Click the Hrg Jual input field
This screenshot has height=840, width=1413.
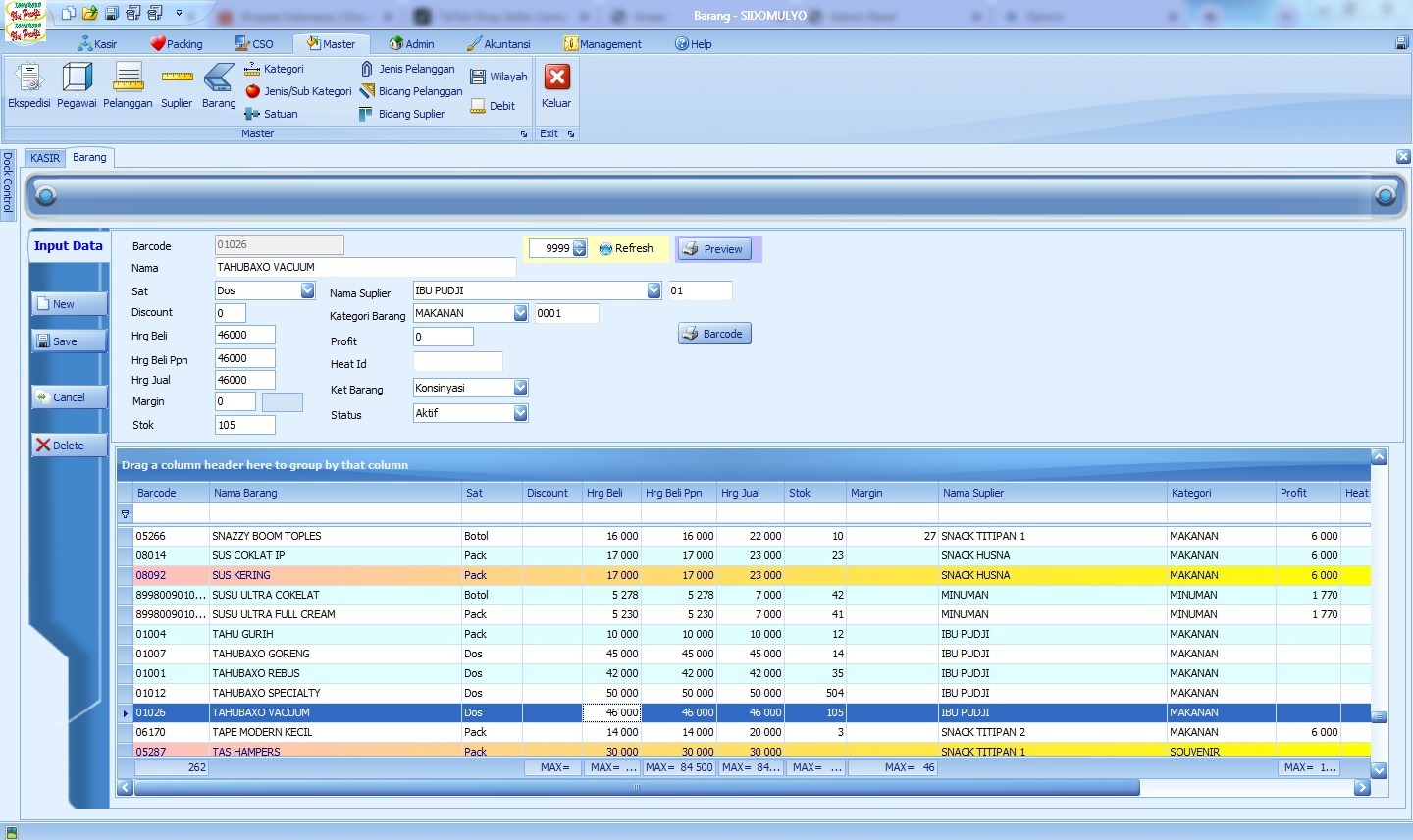tap(244, 380)
